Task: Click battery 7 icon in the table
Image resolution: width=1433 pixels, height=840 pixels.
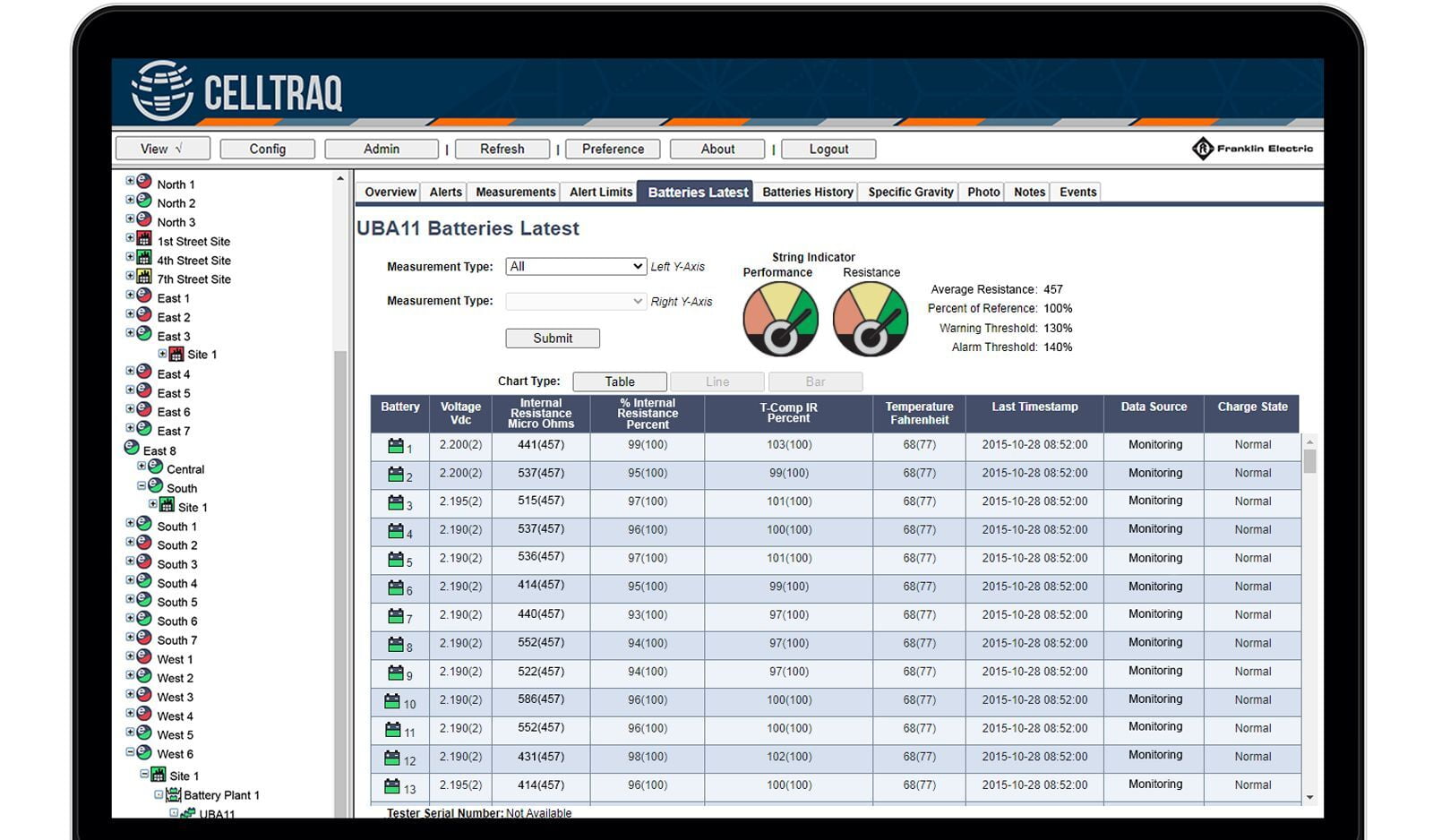Action: point(396,615)
